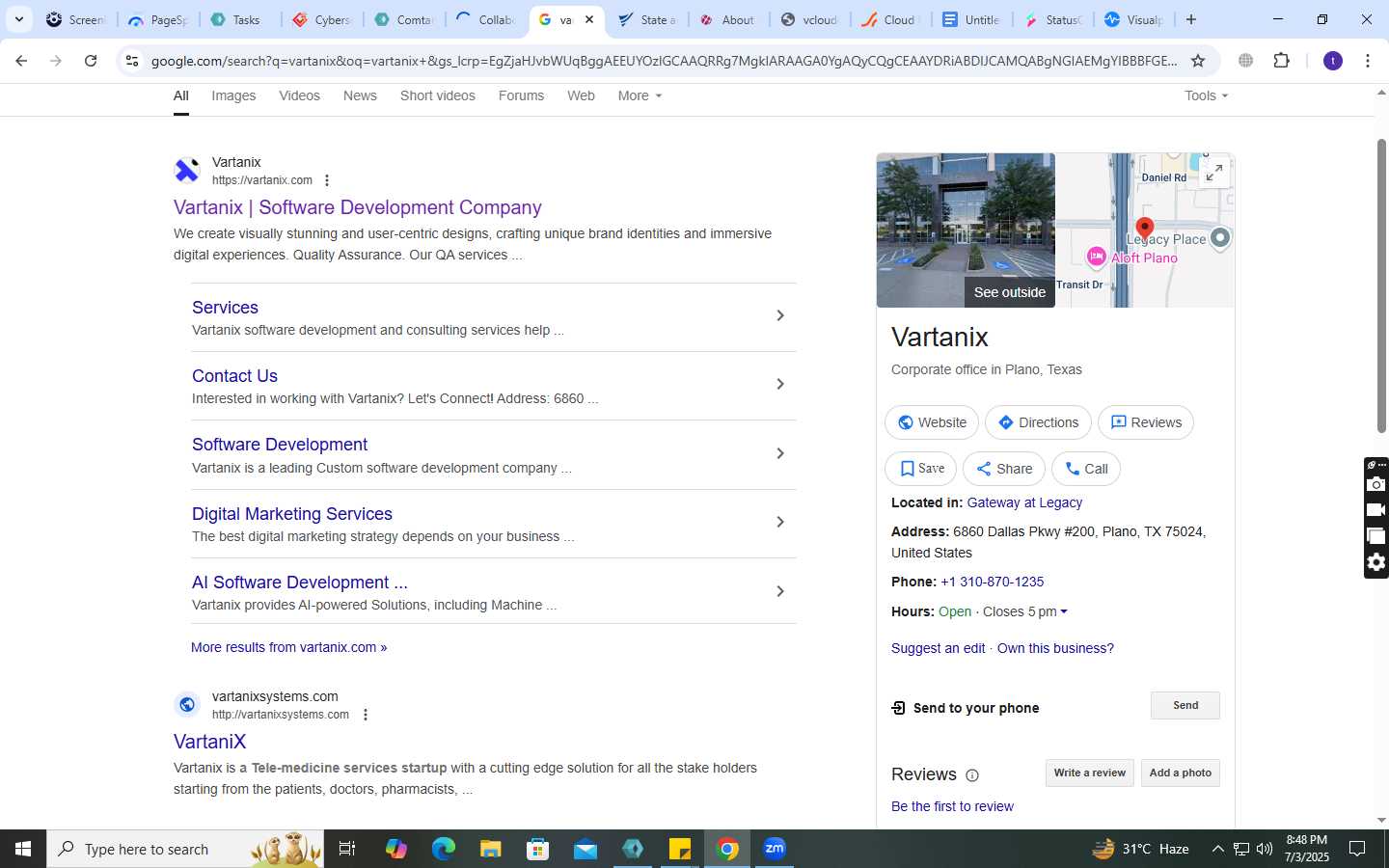The width and height of the screenshot is (1389, 868).
Task: Open Vartanix Software Development Company result
Action: (358, 207)
